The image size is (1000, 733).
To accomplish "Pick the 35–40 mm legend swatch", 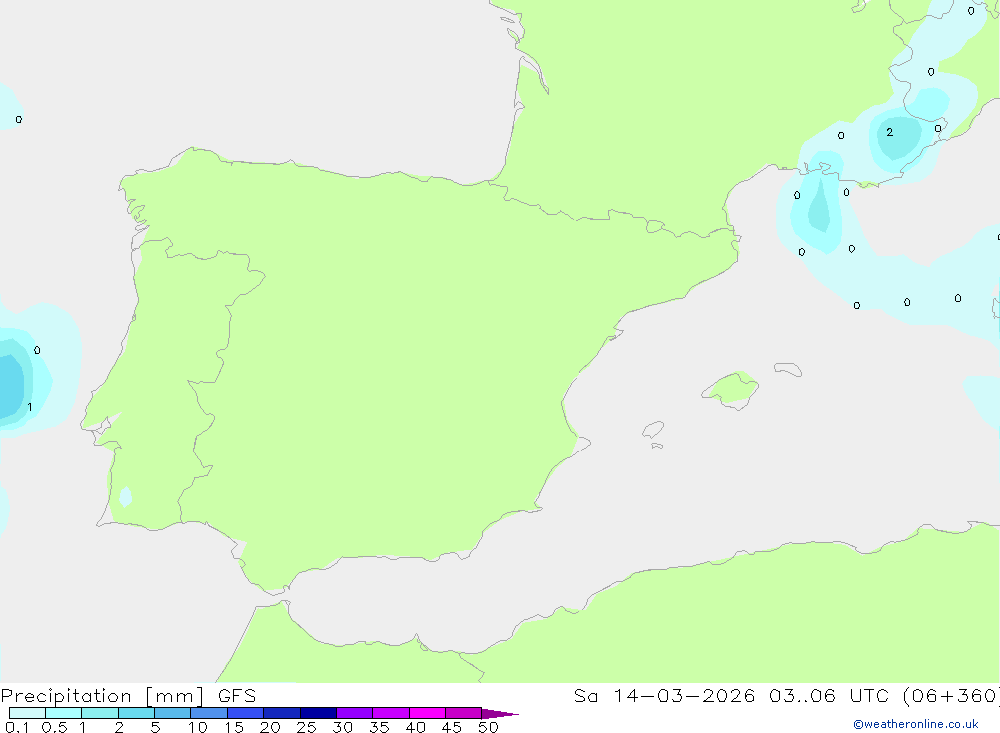I will click(391, 713).
